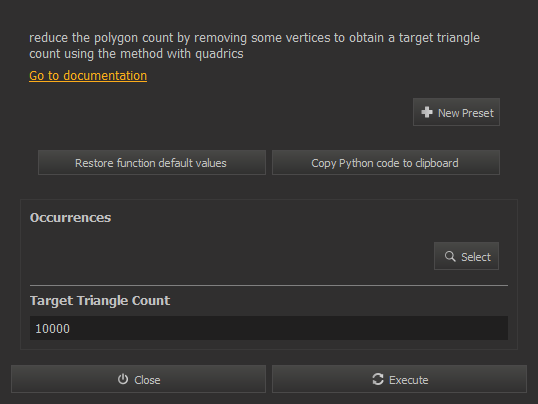Click the 10000 value text

(x=52, y=328)
